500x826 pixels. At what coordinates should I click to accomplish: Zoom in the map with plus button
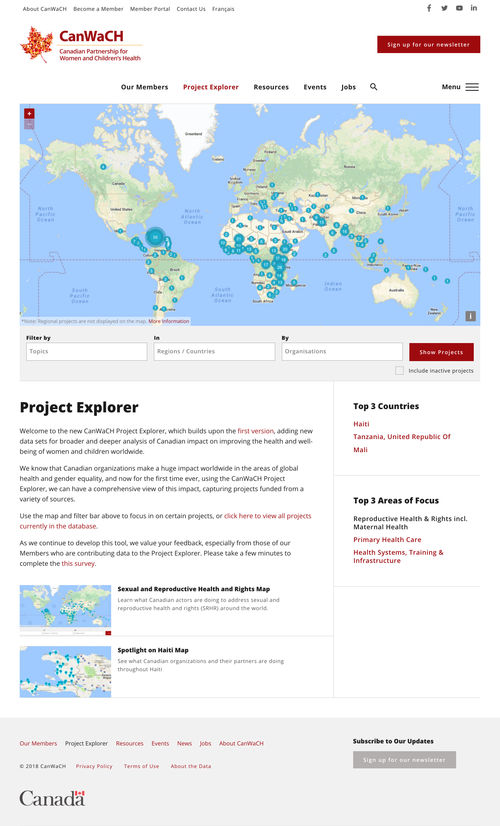click(x=29, y=113)
